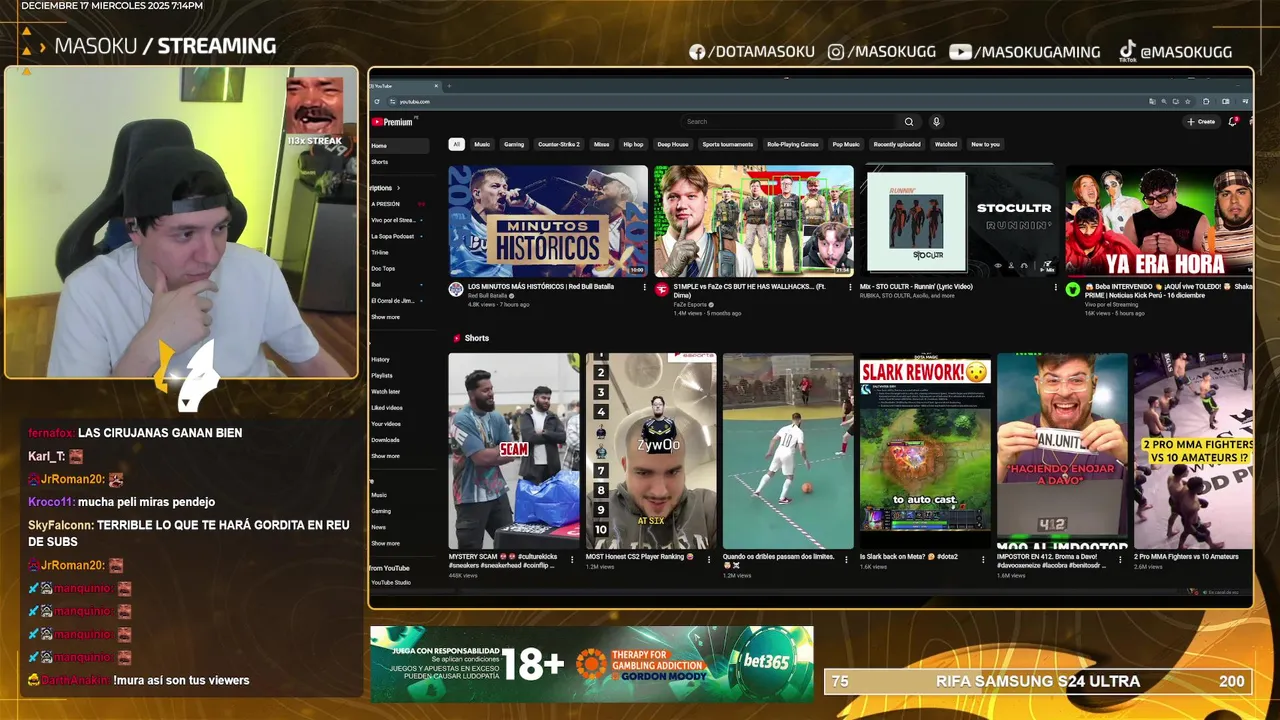This screenshot has height=720, width=1280.
Task: Click the Instagram icon in stream overlay
Action: point(836,52)
